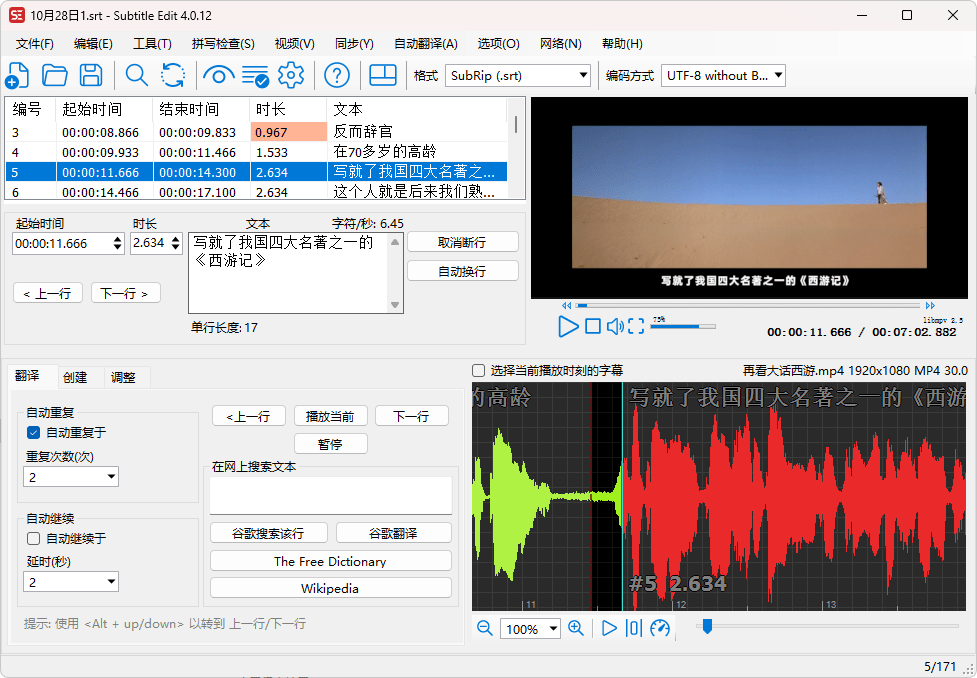Screen dimensions: 977x678
Task: Play from the waveform toolbar
Action: coord(609,628)
